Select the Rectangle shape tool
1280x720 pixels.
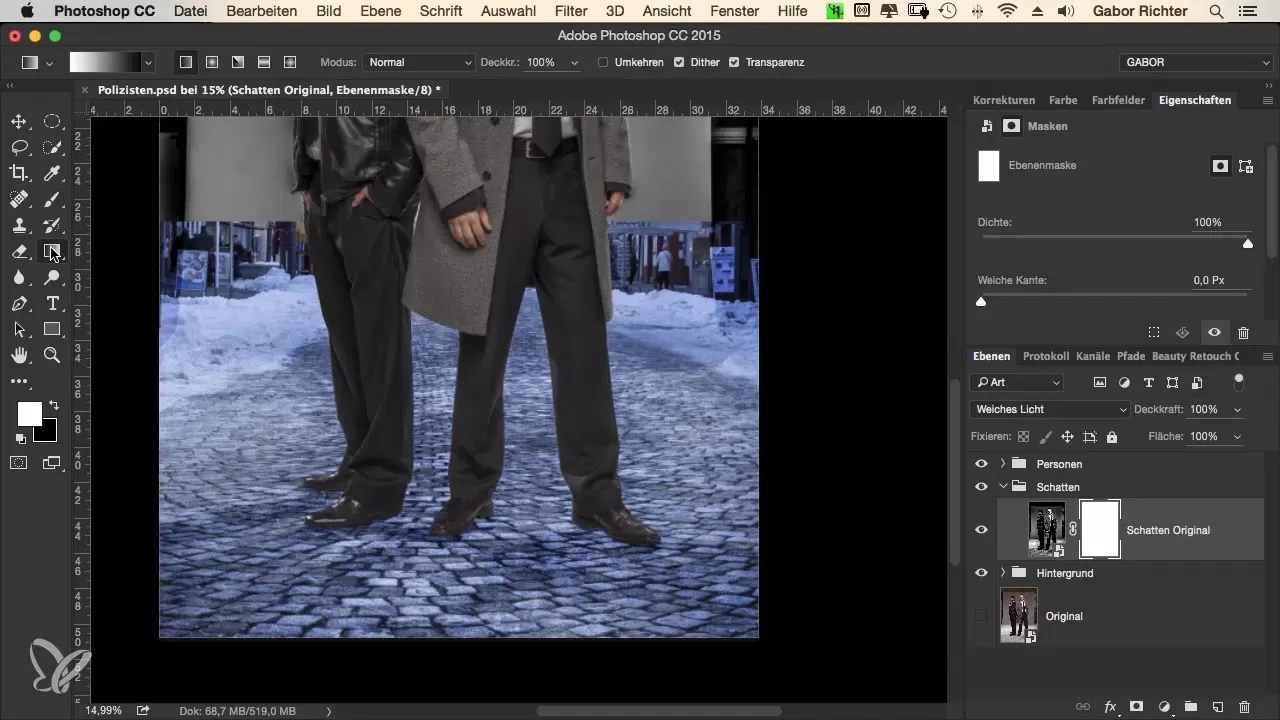click(x=52, y=329)
